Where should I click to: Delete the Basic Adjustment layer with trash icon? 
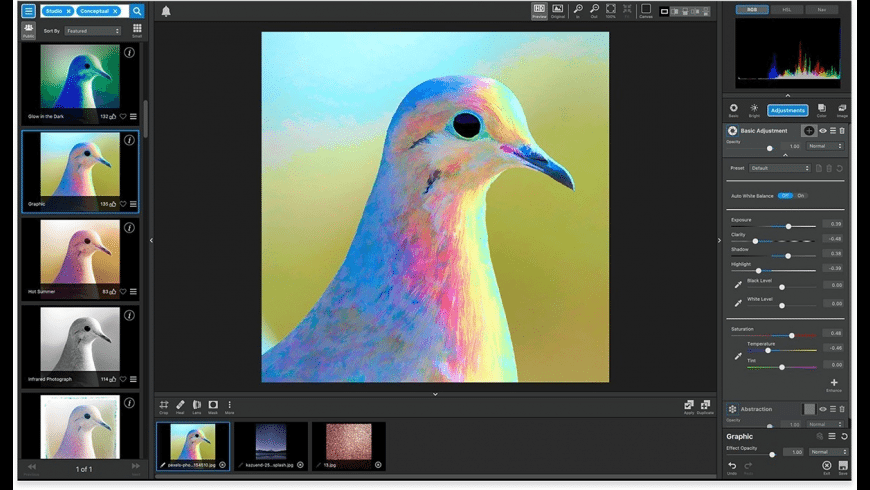coord(842,131)
